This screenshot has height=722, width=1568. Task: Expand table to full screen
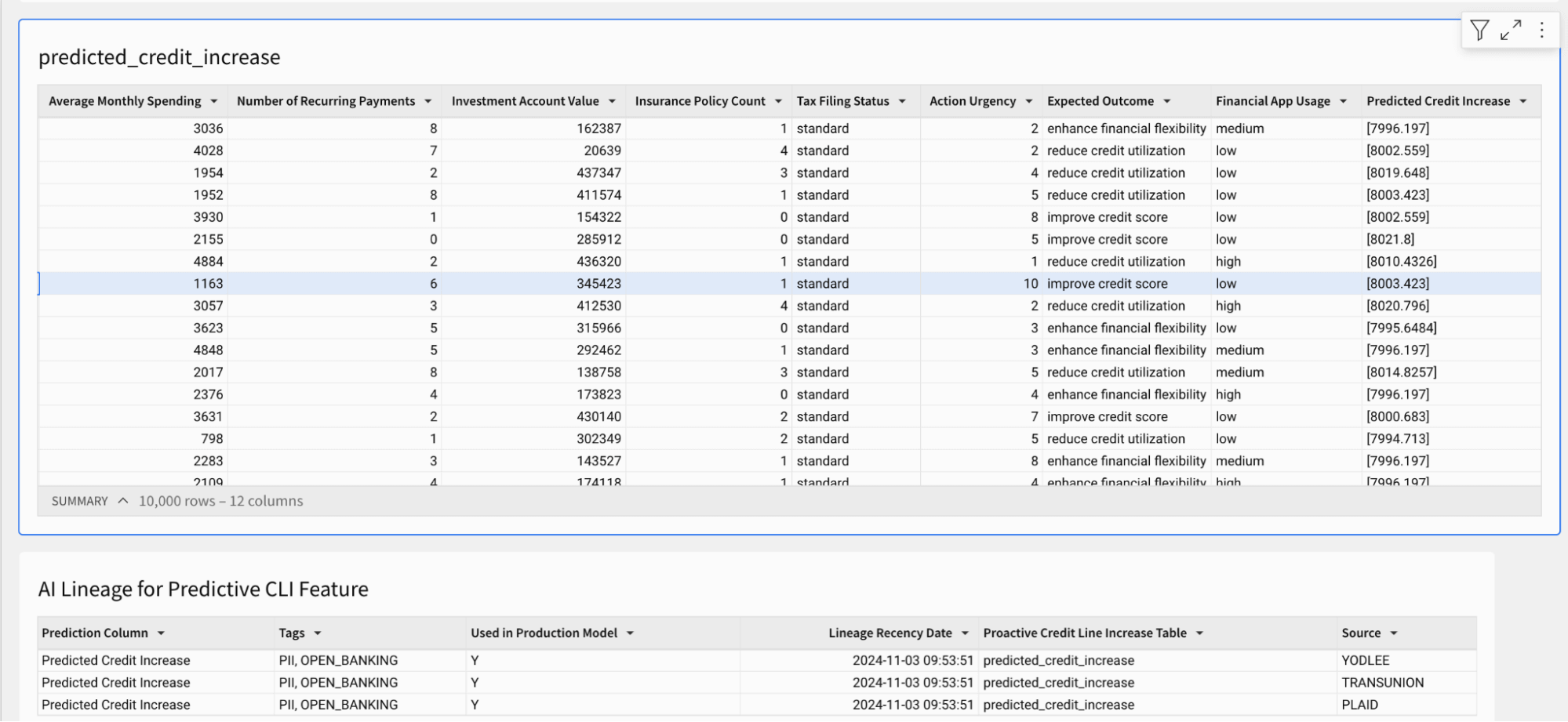1511,31
